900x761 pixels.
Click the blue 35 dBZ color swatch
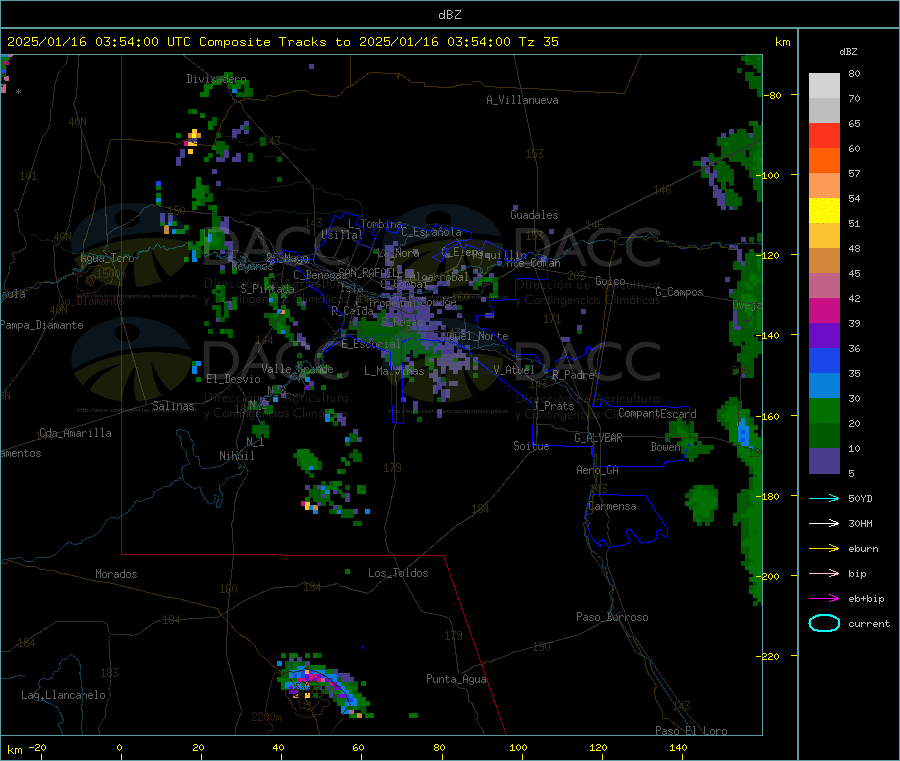pyautogui.click(x=824, y=360)
